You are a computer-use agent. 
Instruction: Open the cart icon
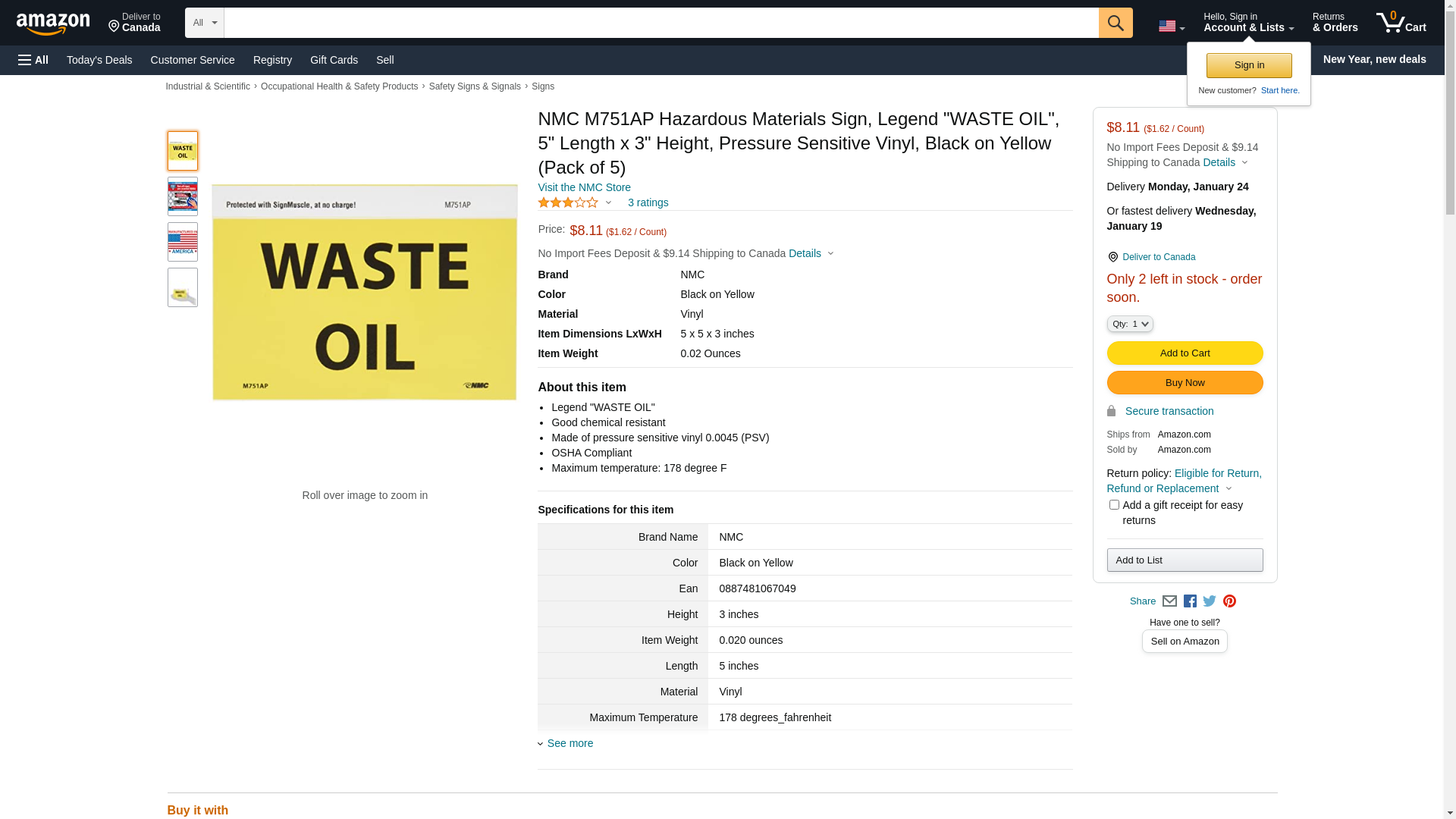click(1401, 23)
